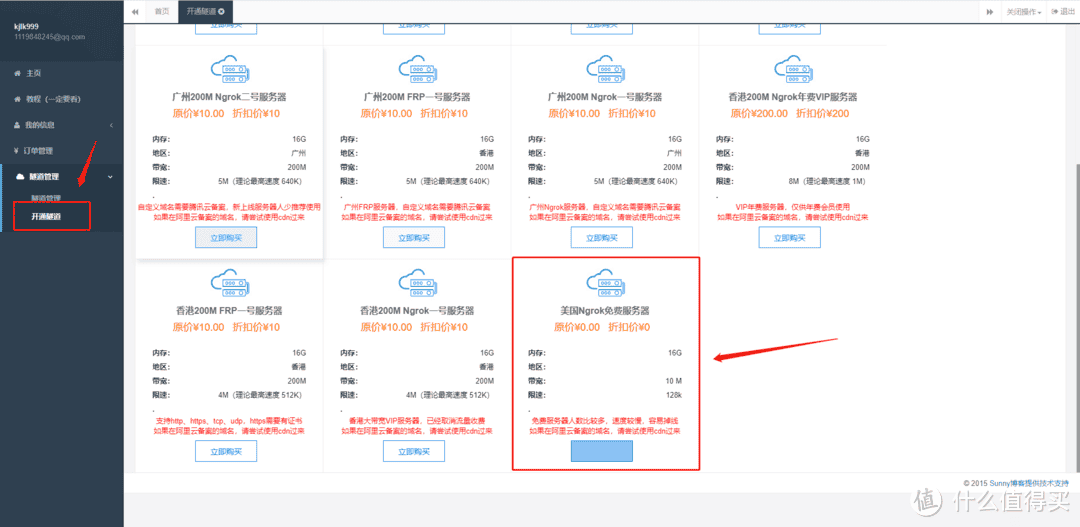Click the back double-arrow tab scroll icon
The image size is (1080, 527).
coord(135,12)
